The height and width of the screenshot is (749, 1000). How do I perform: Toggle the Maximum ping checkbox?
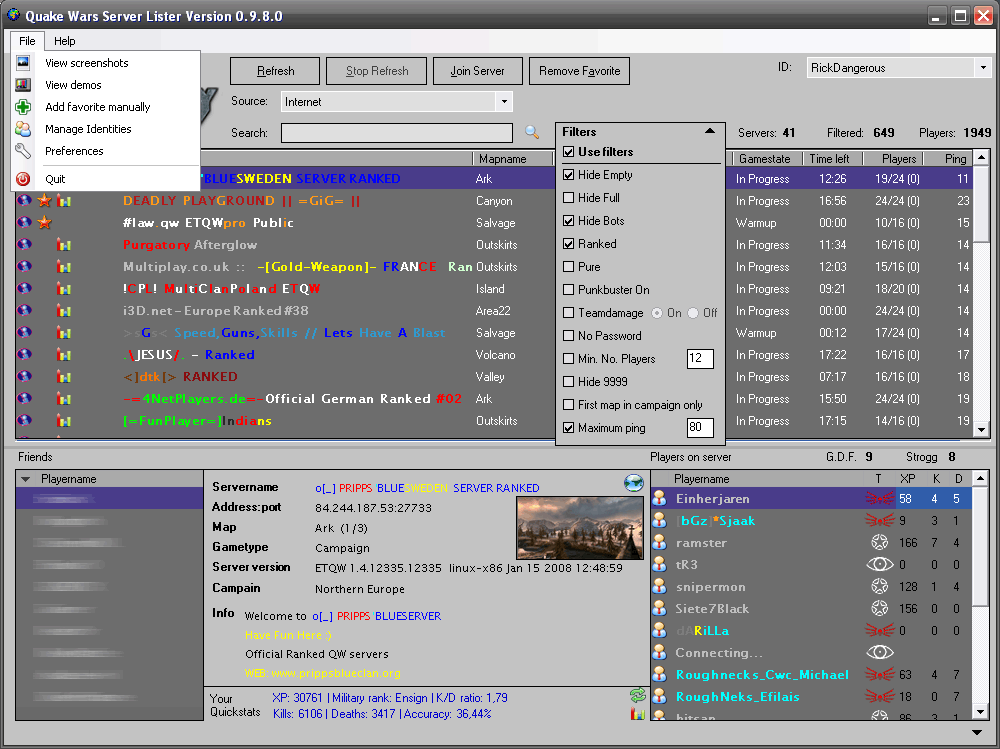[x=568, y=428]
